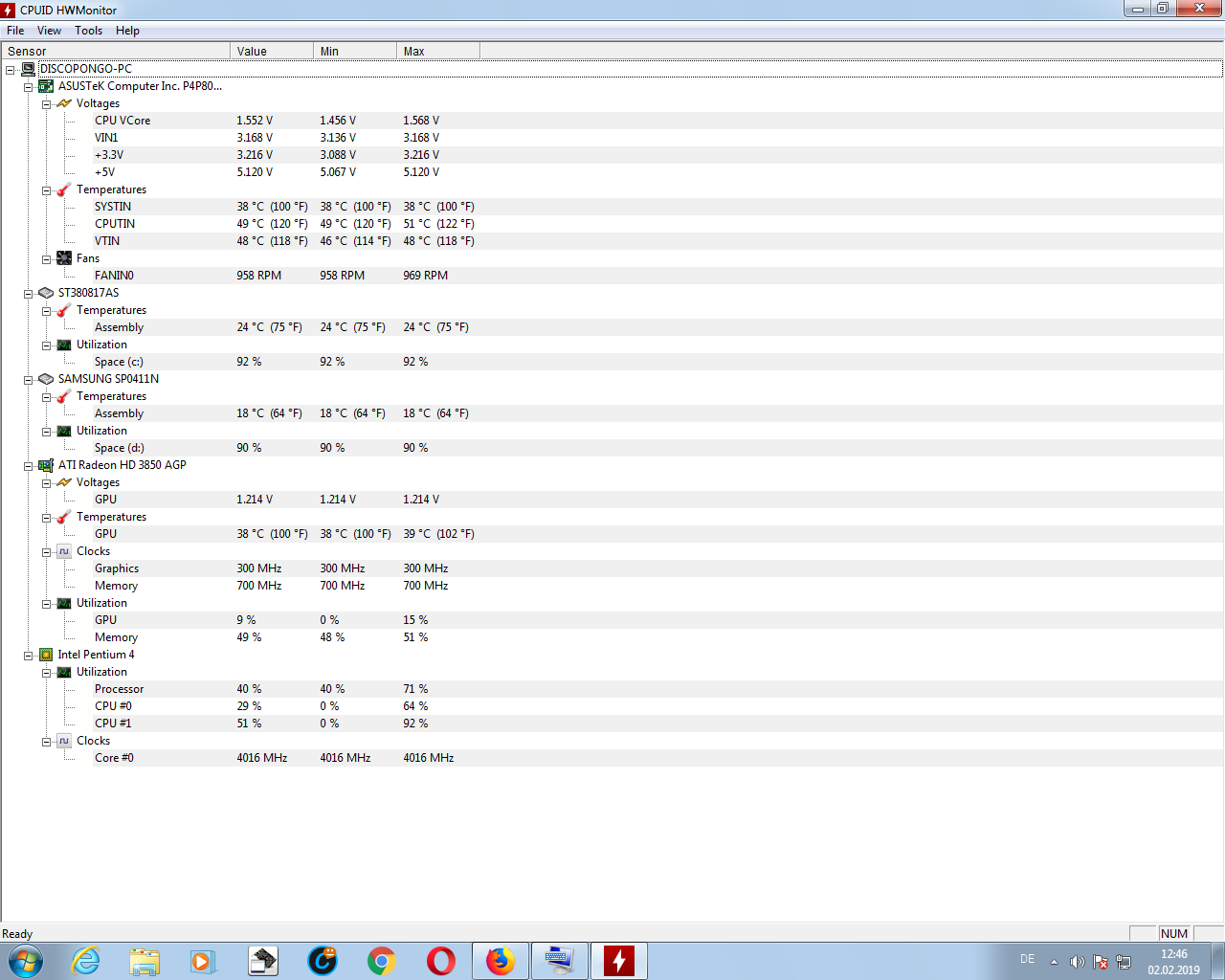Screen dimensions: 1225x980
Task: Collapse the ST380817AS drive node
Action: pyautogui.click(x=28, y=294)
